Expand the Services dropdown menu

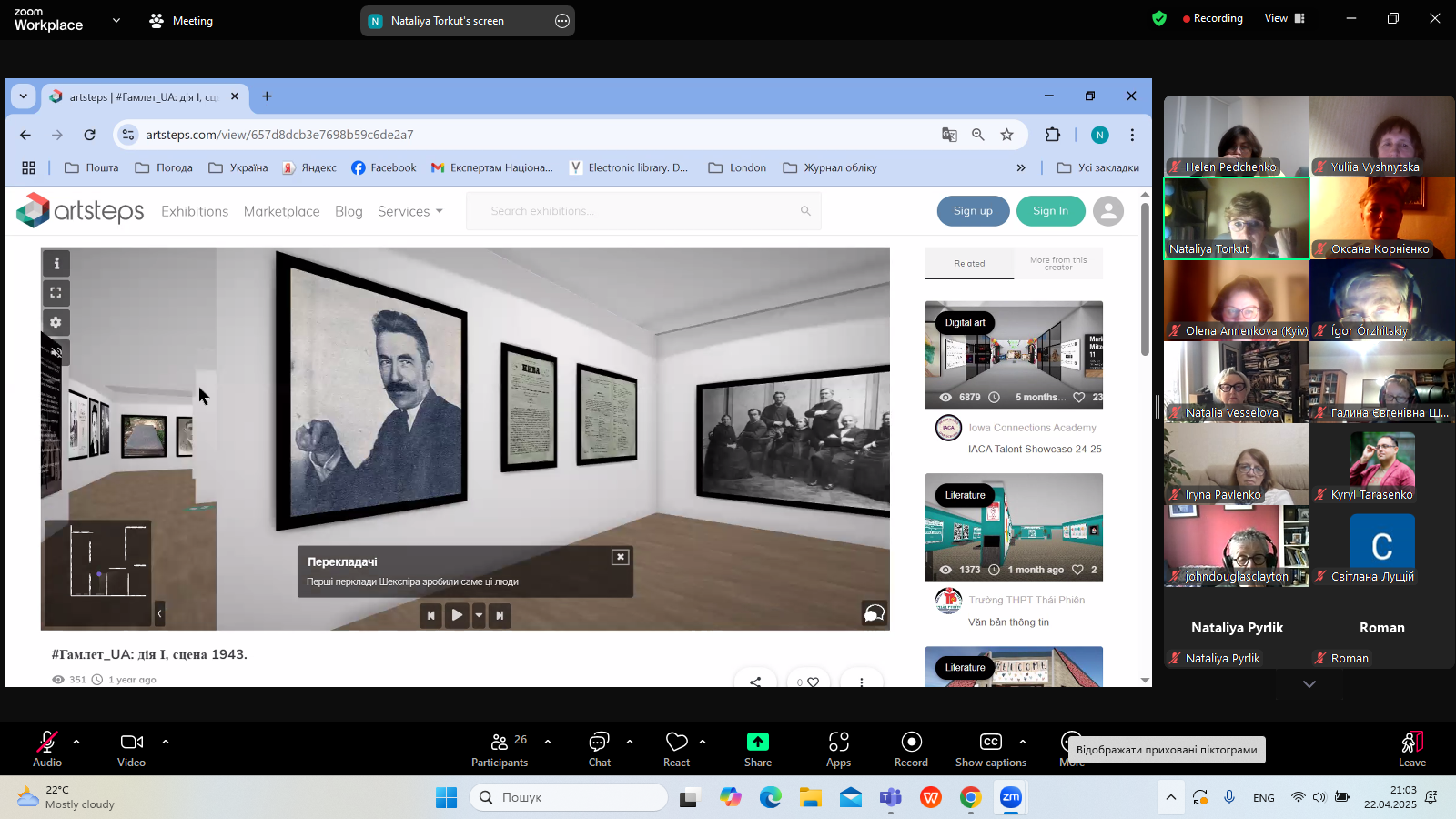click(x=409, y=211)
